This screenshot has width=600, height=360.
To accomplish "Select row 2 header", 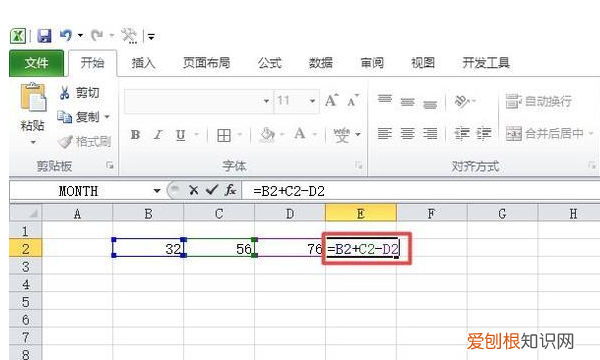I will pos(26,249).
